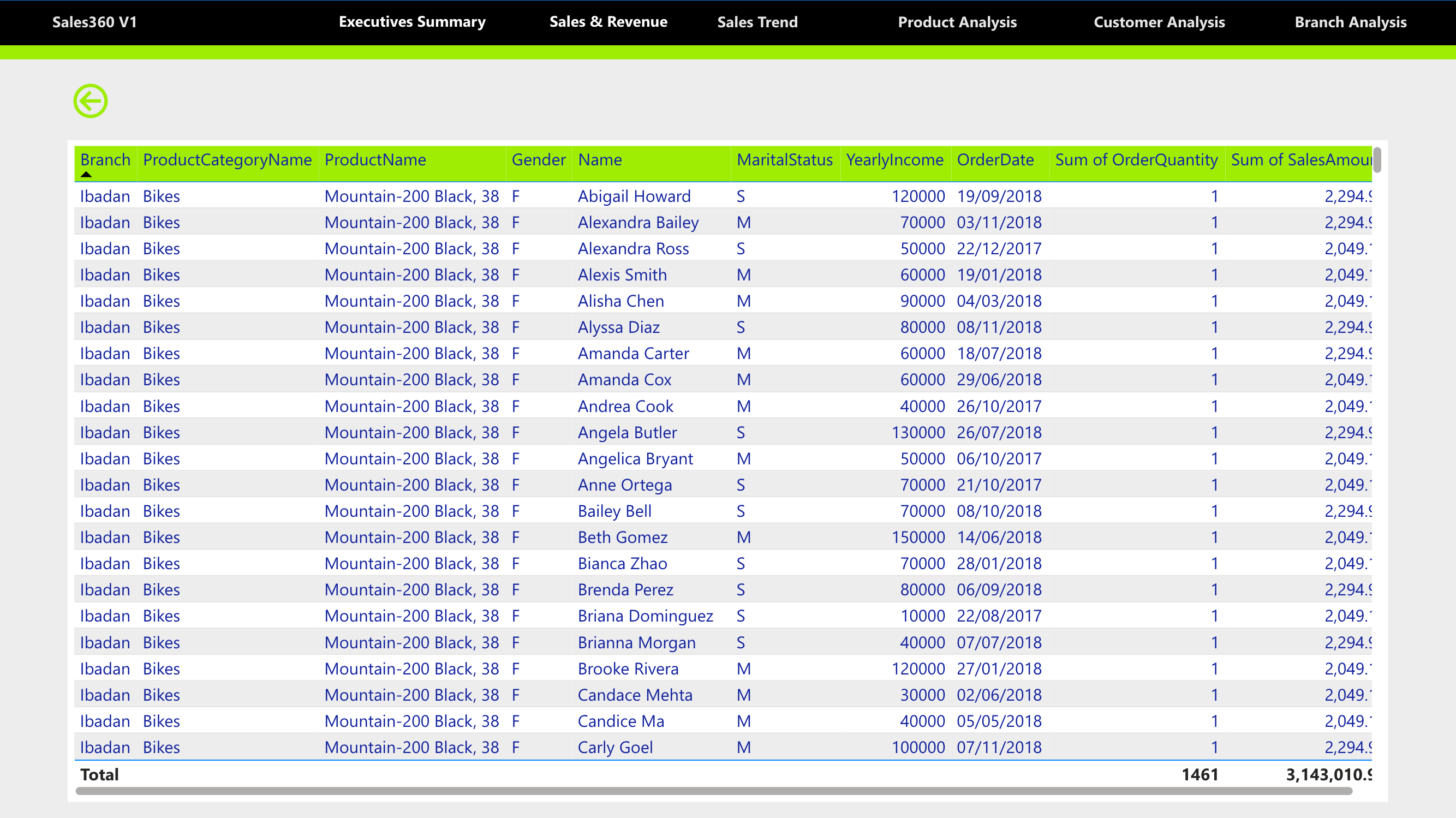1456x818 pixels.
Task: Click the Branch column sort arrow
Action: point(86,175)
